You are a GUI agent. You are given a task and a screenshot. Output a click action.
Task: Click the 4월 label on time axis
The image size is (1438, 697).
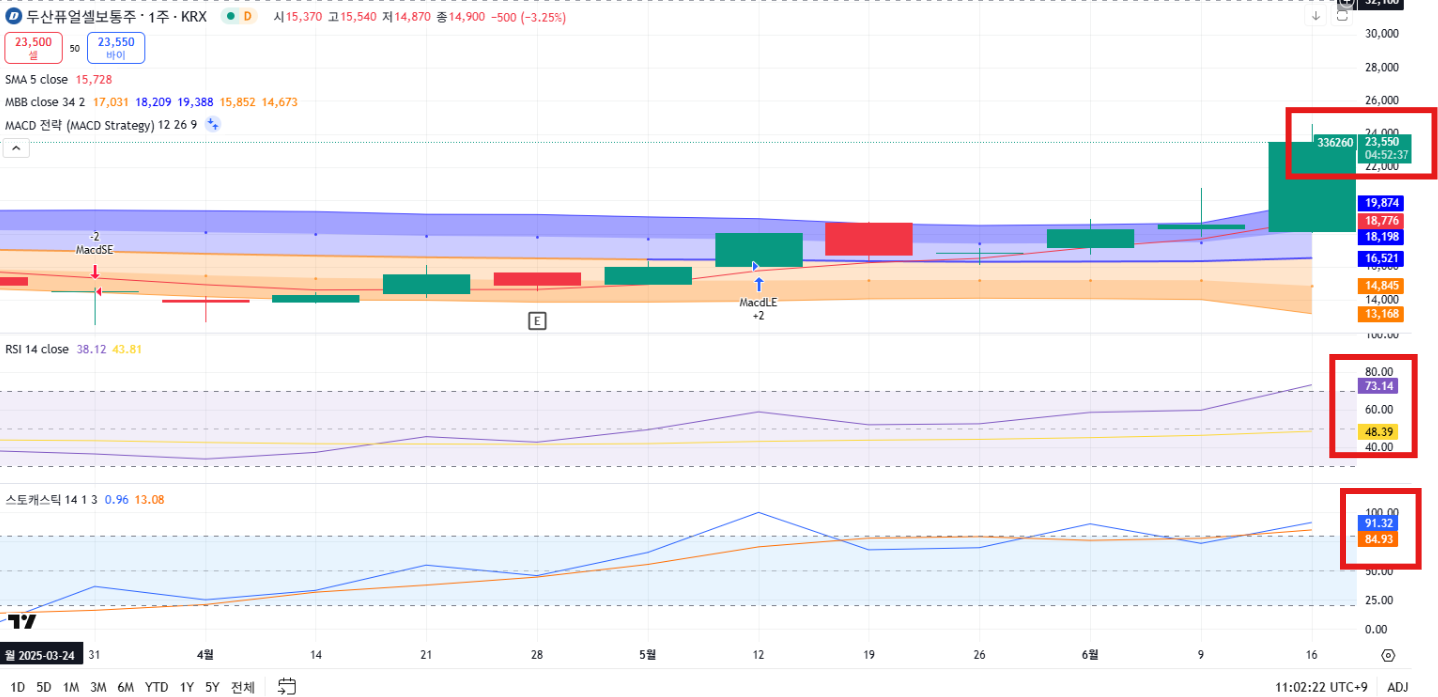(x=206, y=655)
